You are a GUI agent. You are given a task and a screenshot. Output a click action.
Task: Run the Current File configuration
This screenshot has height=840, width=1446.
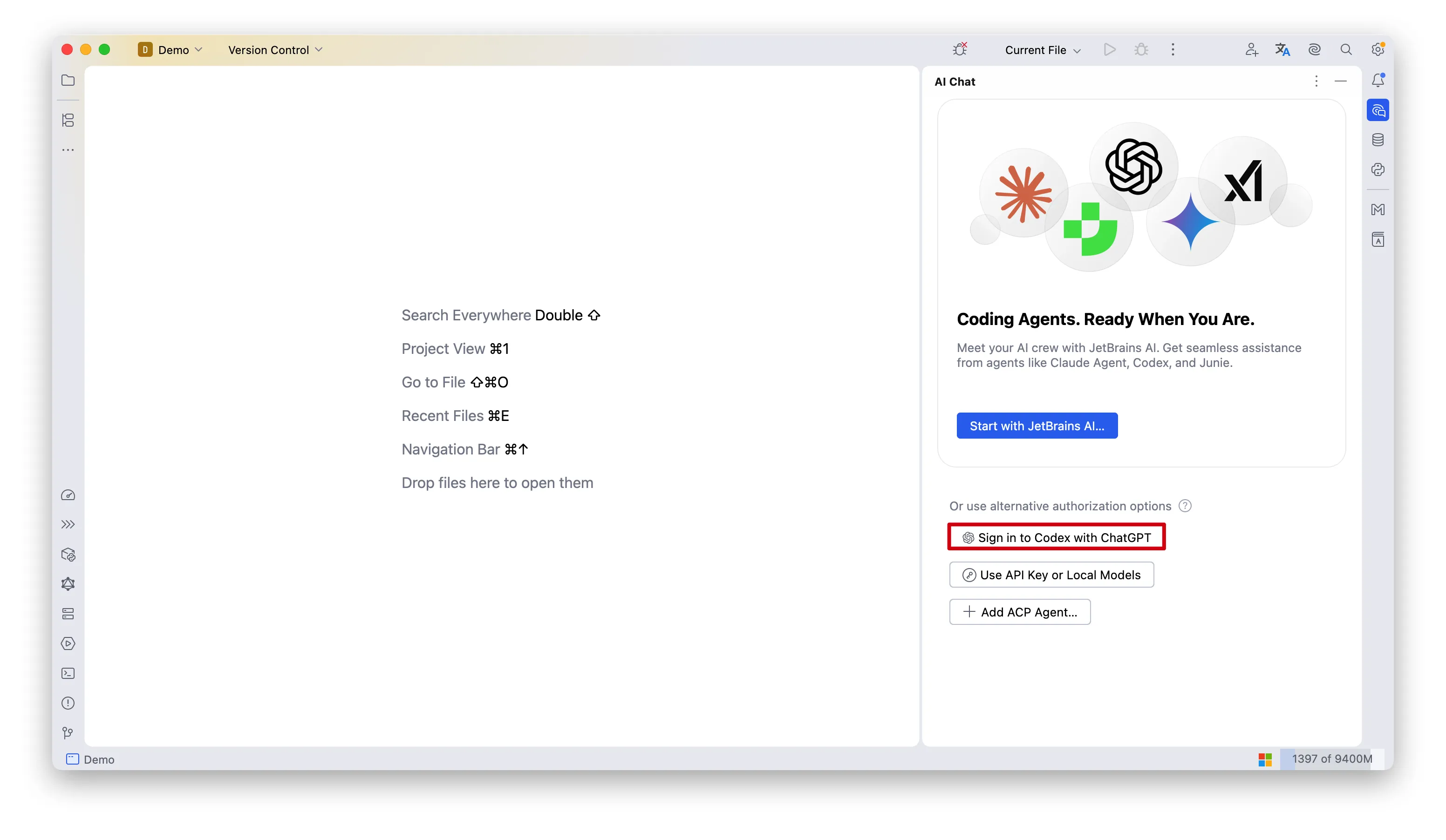[1110, 50]
